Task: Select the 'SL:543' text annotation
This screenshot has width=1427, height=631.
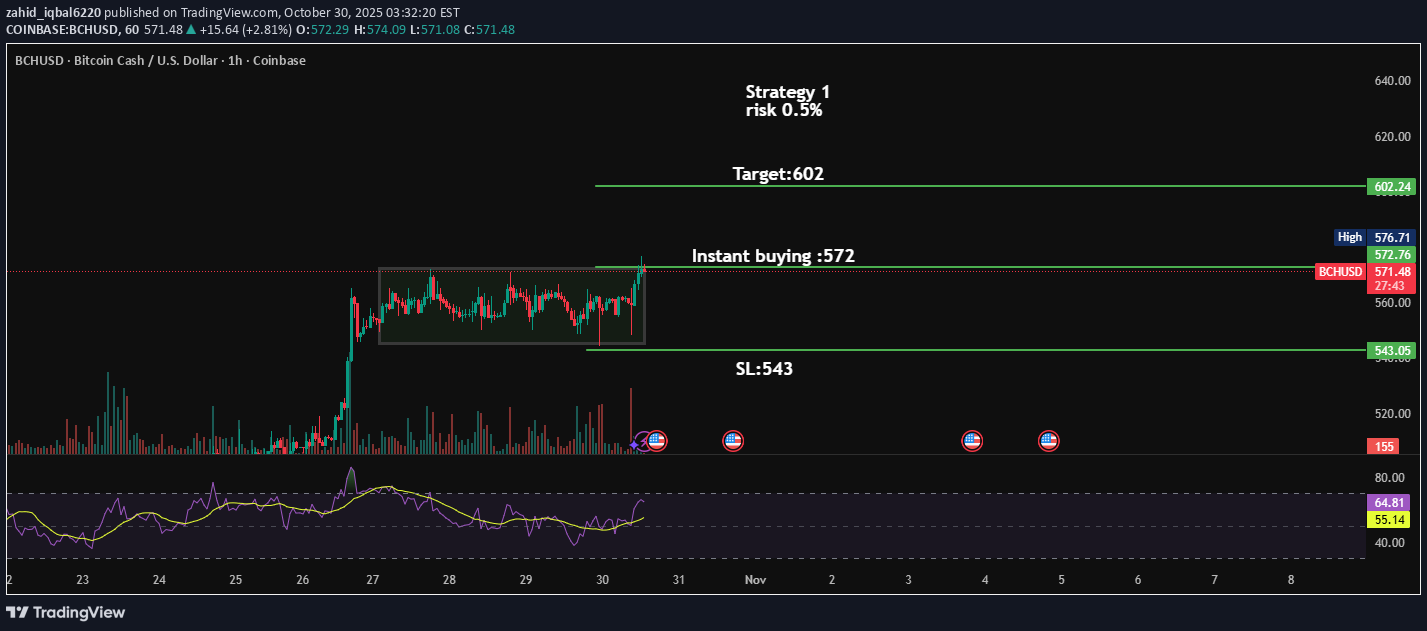Action: coord(764,369)
